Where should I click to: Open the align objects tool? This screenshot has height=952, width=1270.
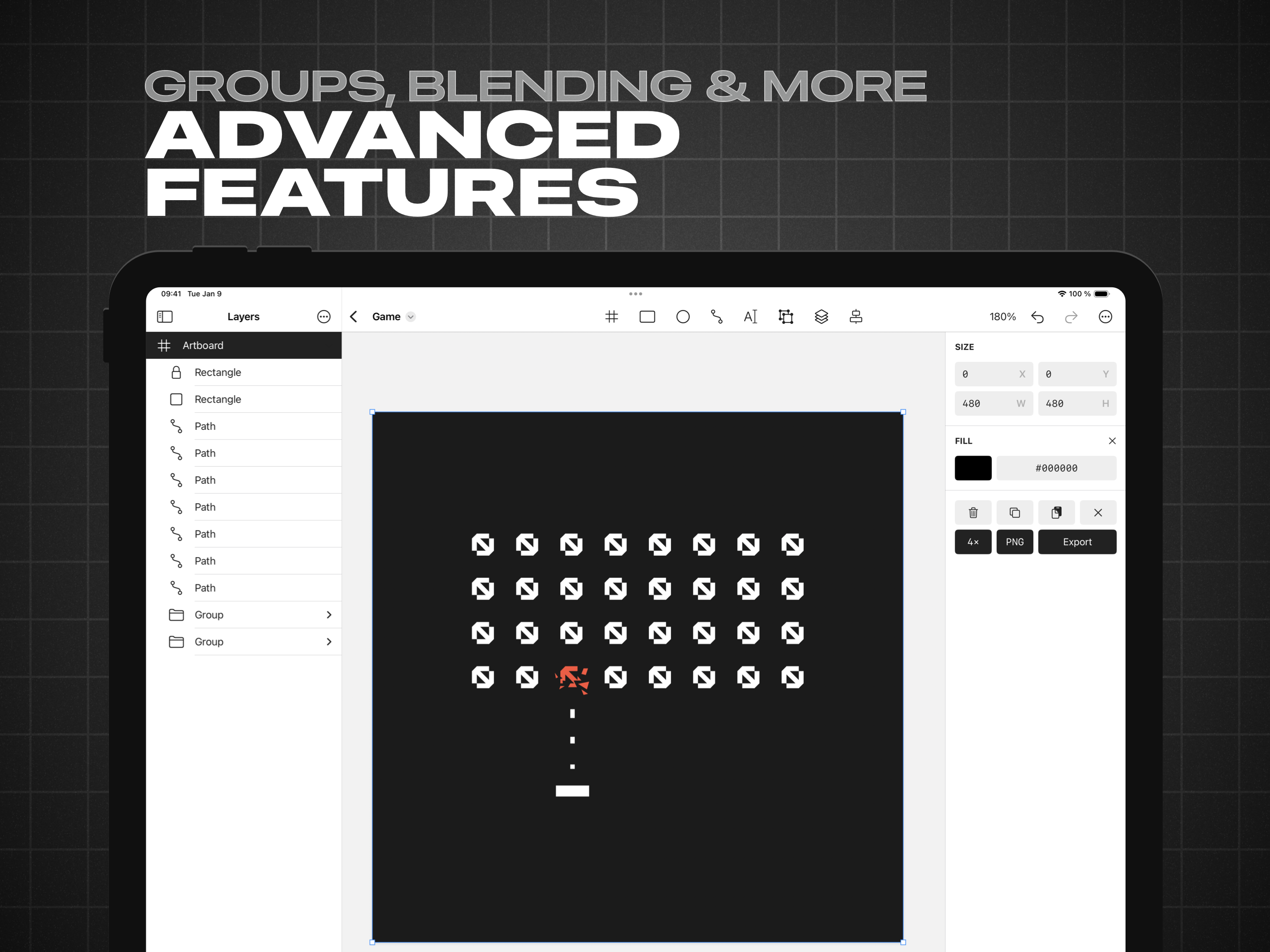coord(856,317)
